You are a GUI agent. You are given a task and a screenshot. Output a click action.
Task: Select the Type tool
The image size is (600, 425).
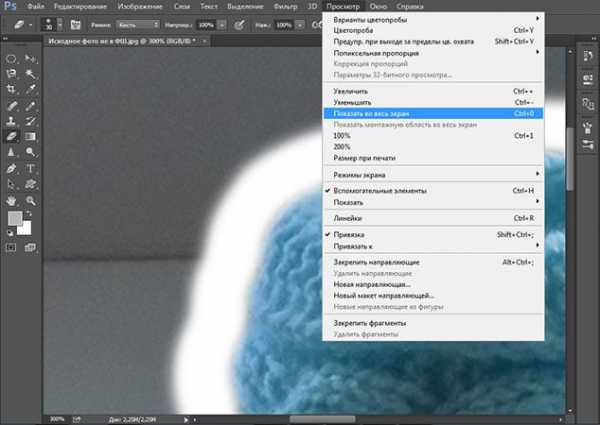(31, 168)
